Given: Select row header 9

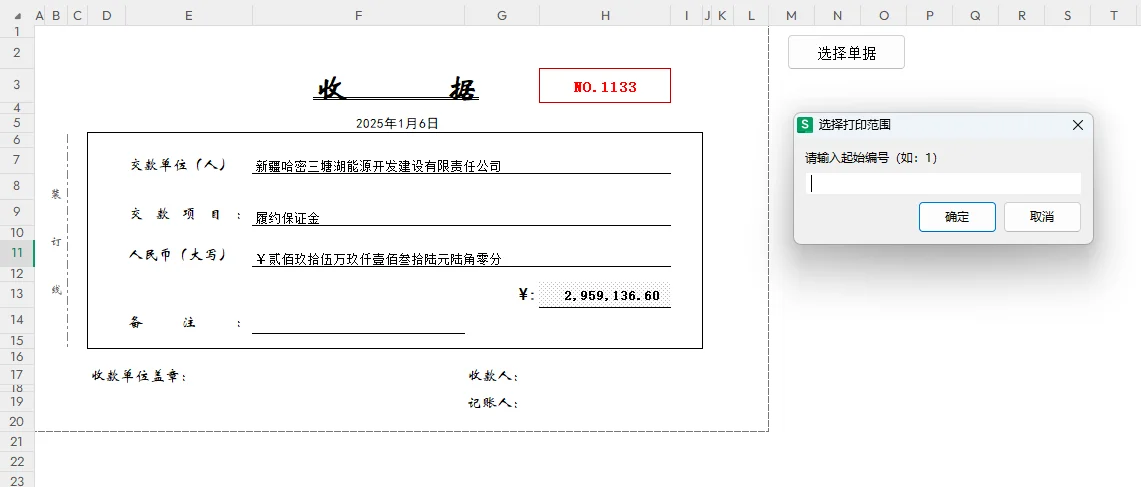Looking at the screenshot, I should click(x=17, y=212).
